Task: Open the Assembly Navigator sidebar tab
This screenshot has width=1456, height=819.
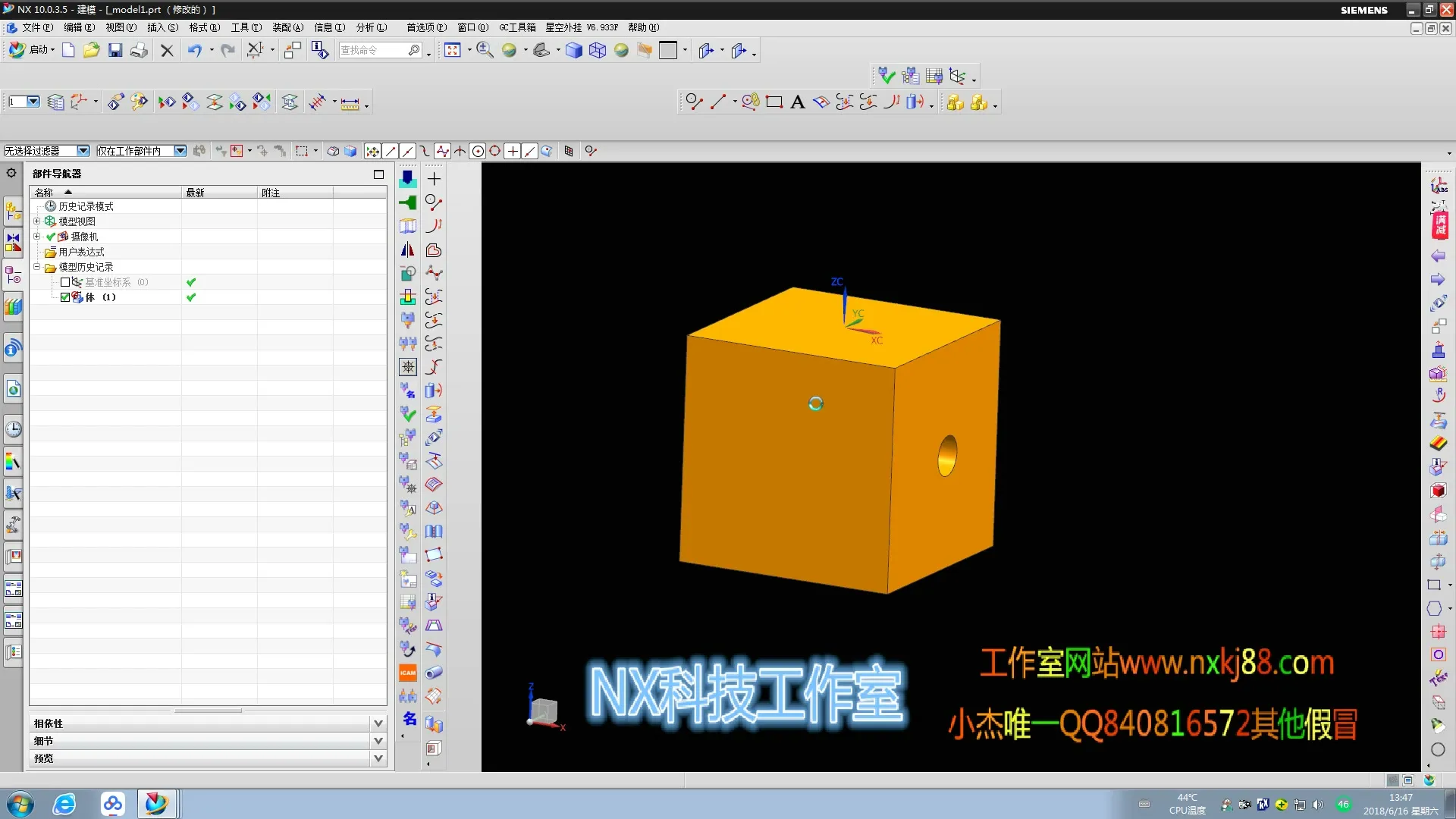Action: click(x=13, y=210)
